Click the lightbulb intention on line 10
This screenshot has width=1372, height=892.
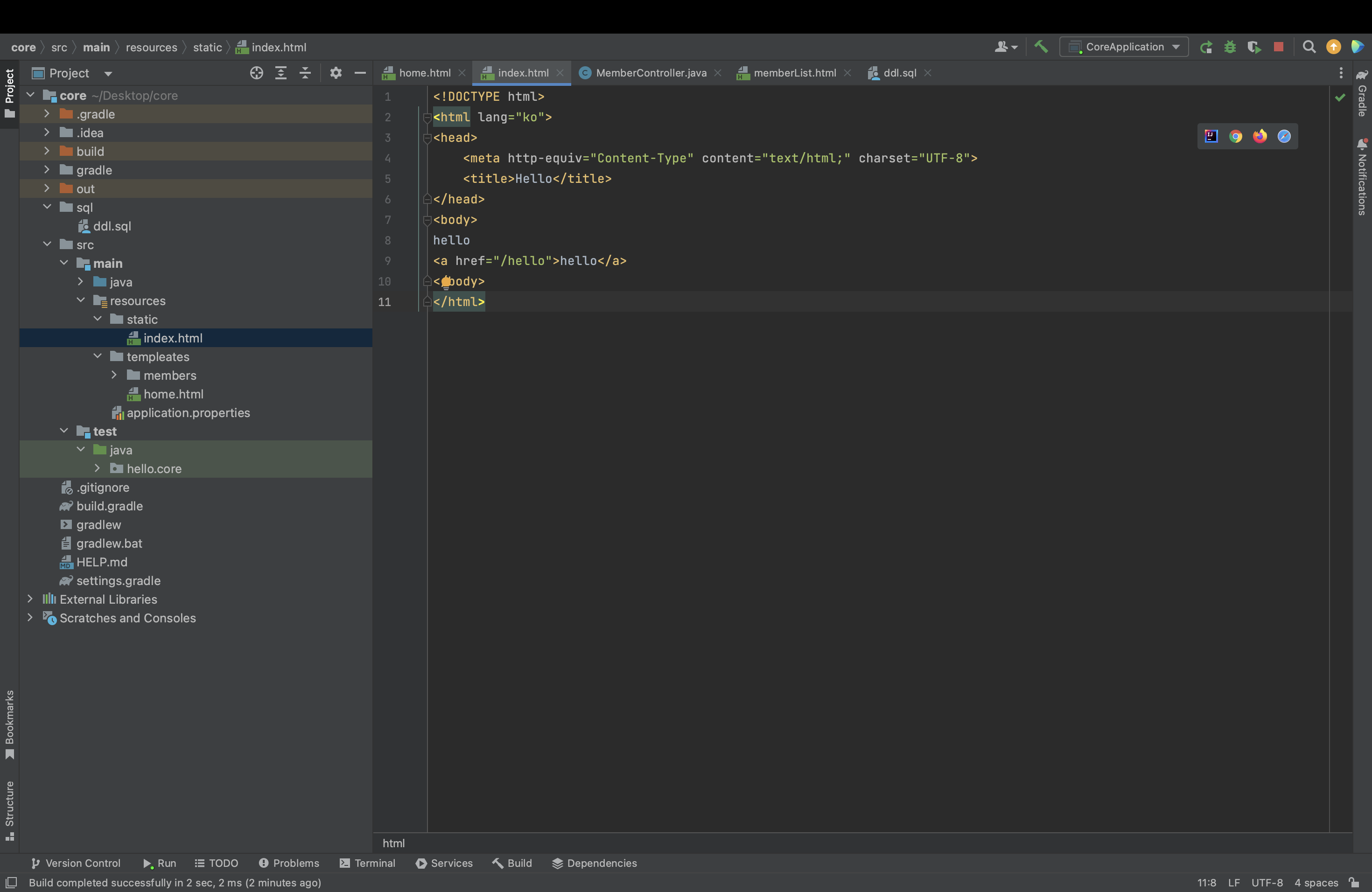[x=446, y=281]
